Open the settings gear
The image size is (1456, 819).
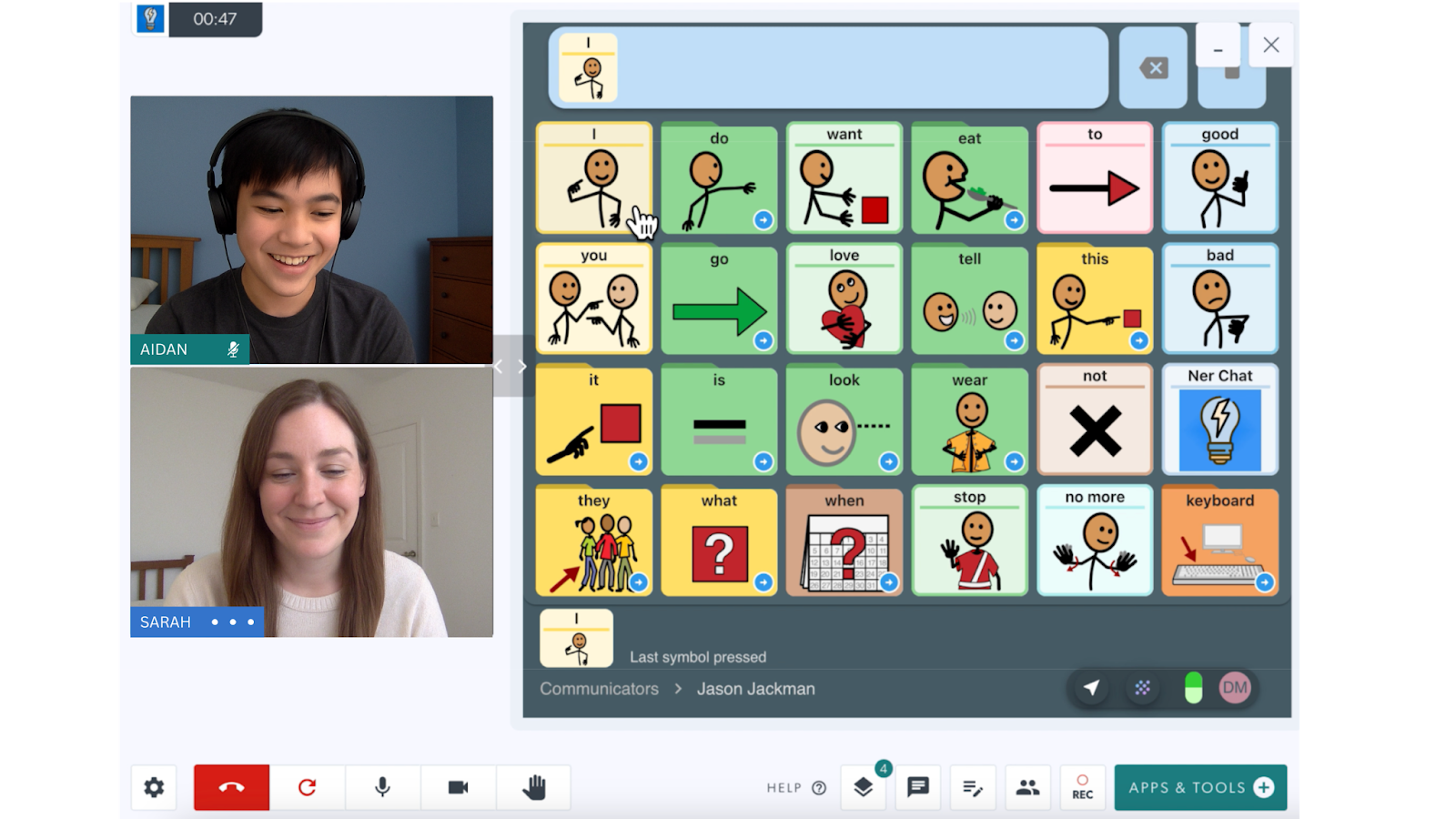point(155,787)
